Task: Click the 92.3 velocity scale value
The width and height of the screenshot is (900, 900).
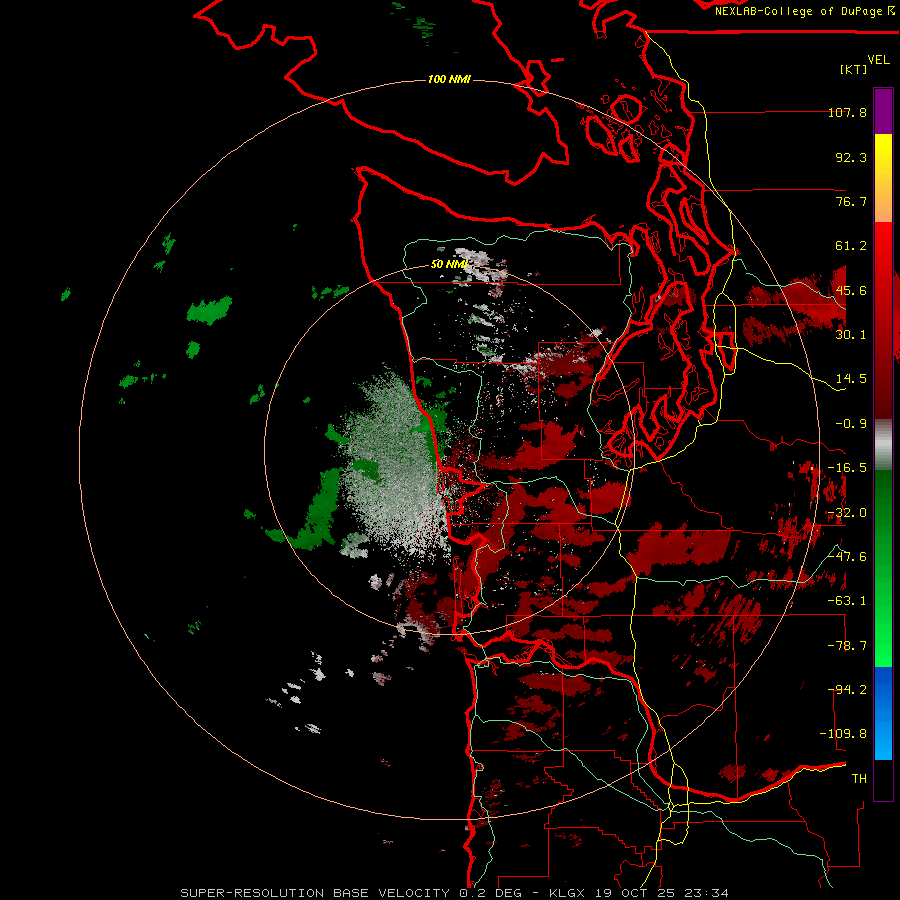Action: (851, 157)
